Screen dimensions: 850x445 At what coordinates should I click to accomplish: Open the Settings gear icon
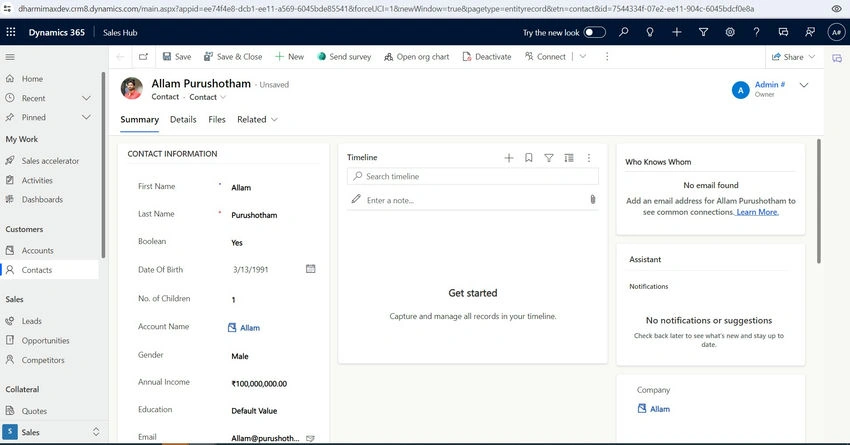click(730, 33)
